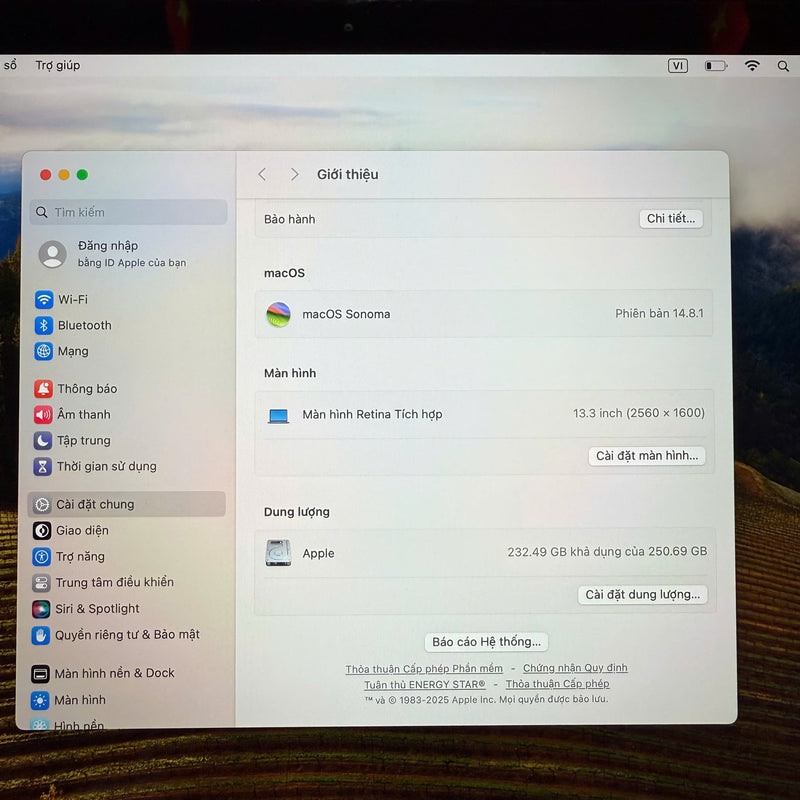Navigate back using the left chevron
The width and height of the screenshot is (800, 800).
coord(262,174)
